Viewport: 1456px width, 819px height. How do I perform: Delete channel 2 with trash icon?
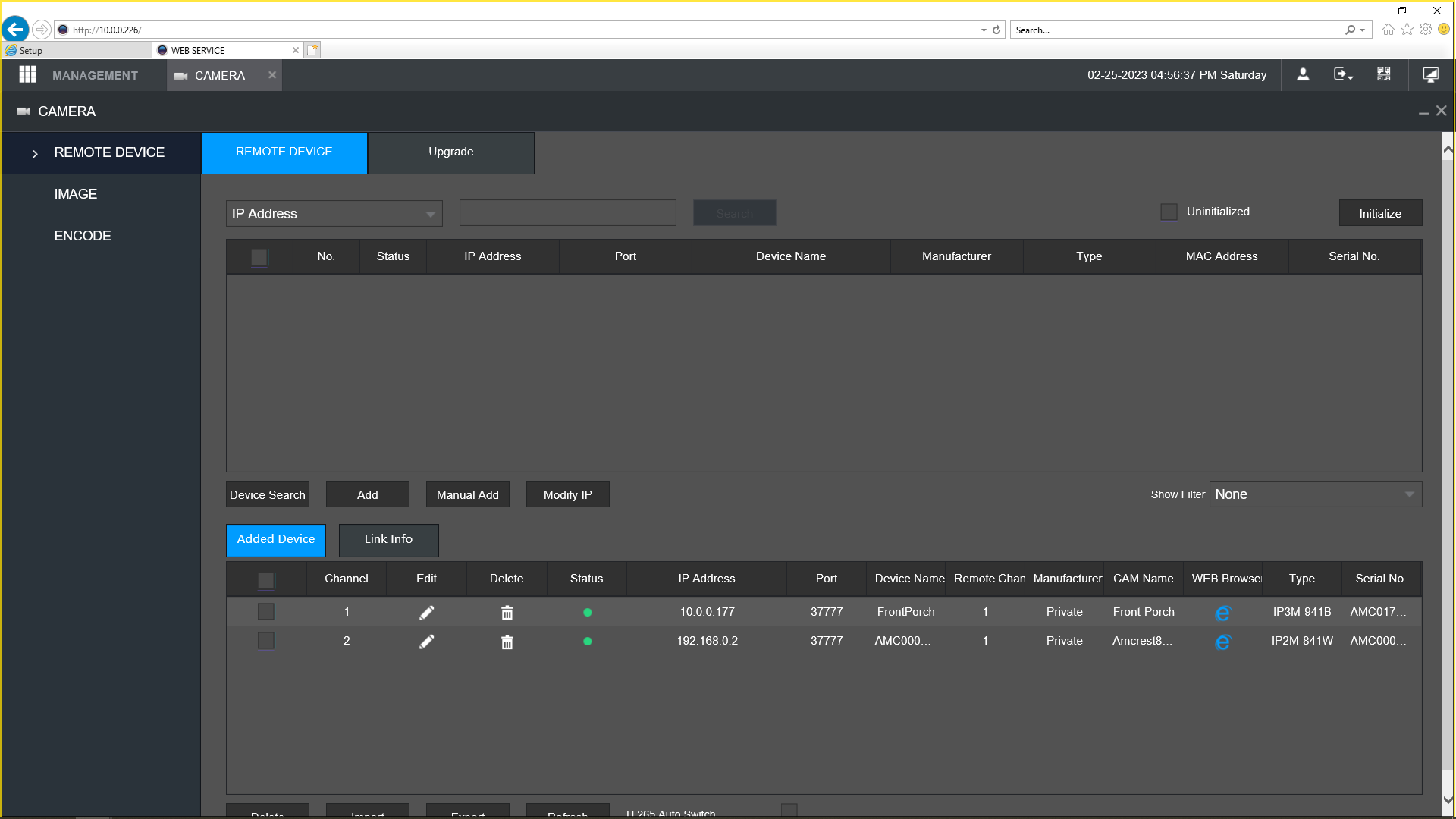point(507,642)
